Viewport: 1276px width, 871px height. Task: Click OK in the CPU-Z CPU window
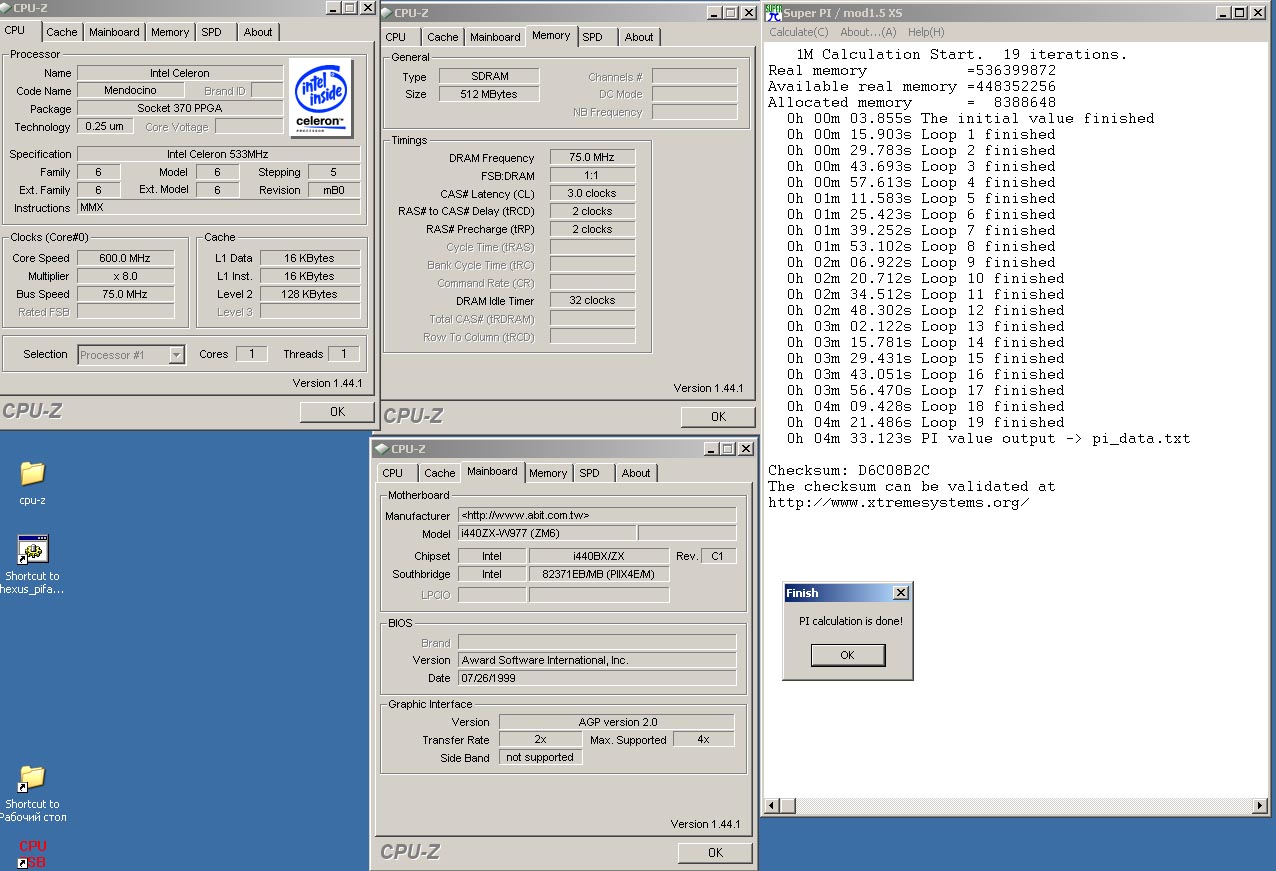(x=337, y=411)
